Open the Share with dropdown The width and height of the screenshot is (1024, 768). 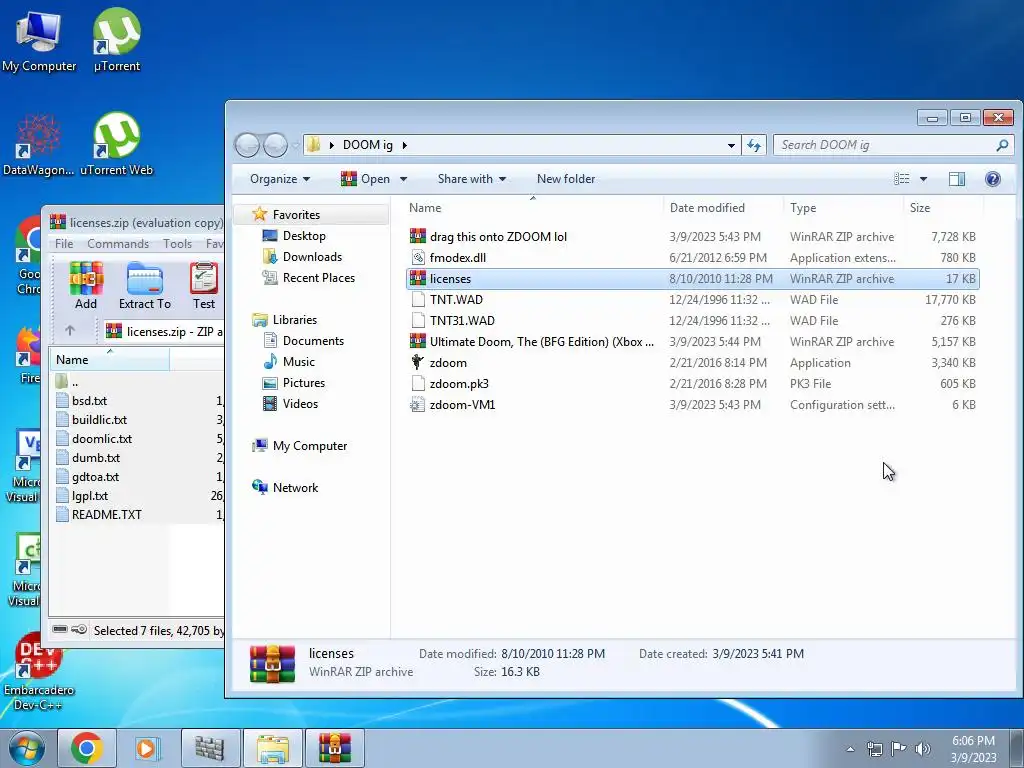[472, 179]
